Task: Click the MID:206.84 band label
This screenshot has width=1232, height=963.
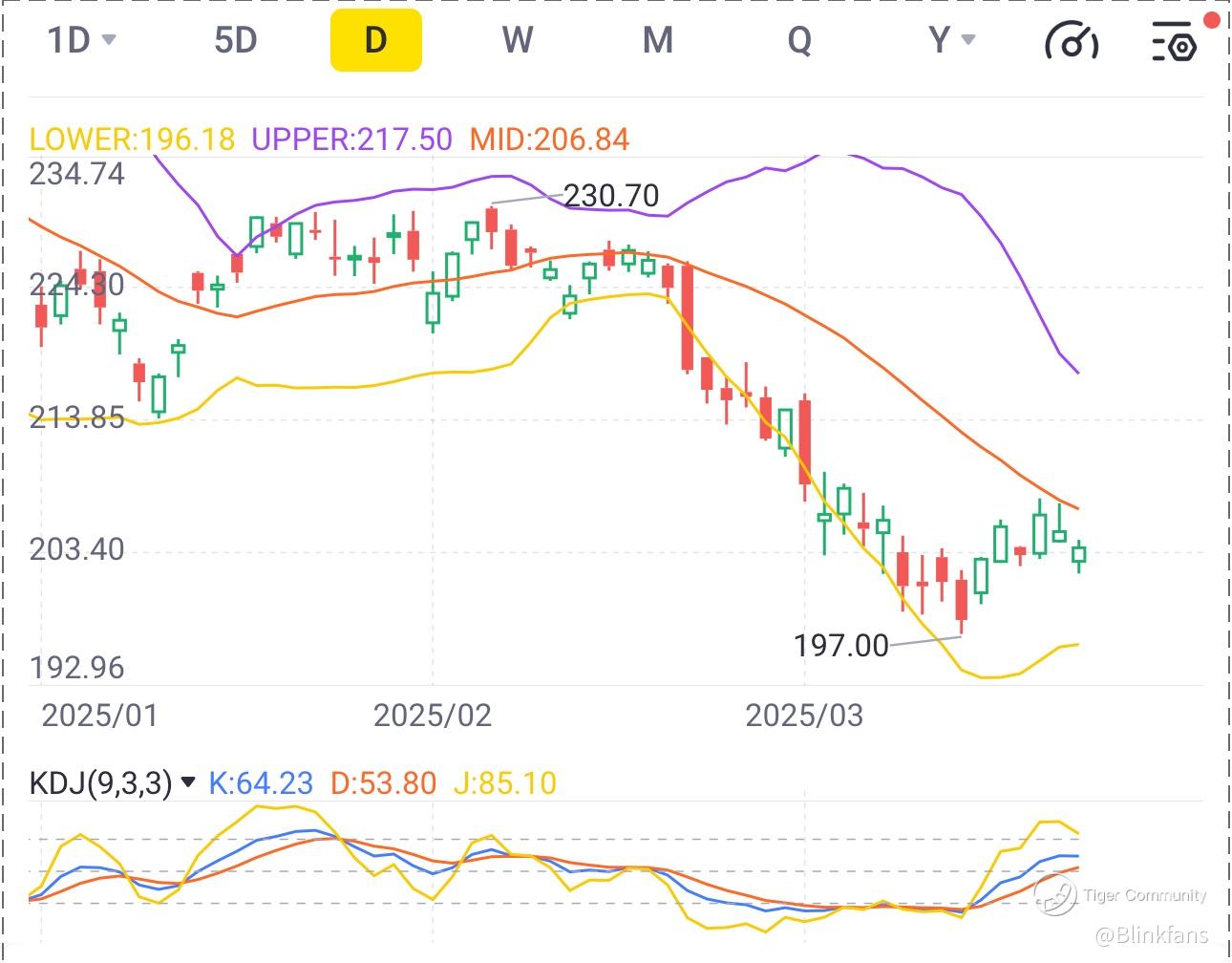Action: point(549,139)
